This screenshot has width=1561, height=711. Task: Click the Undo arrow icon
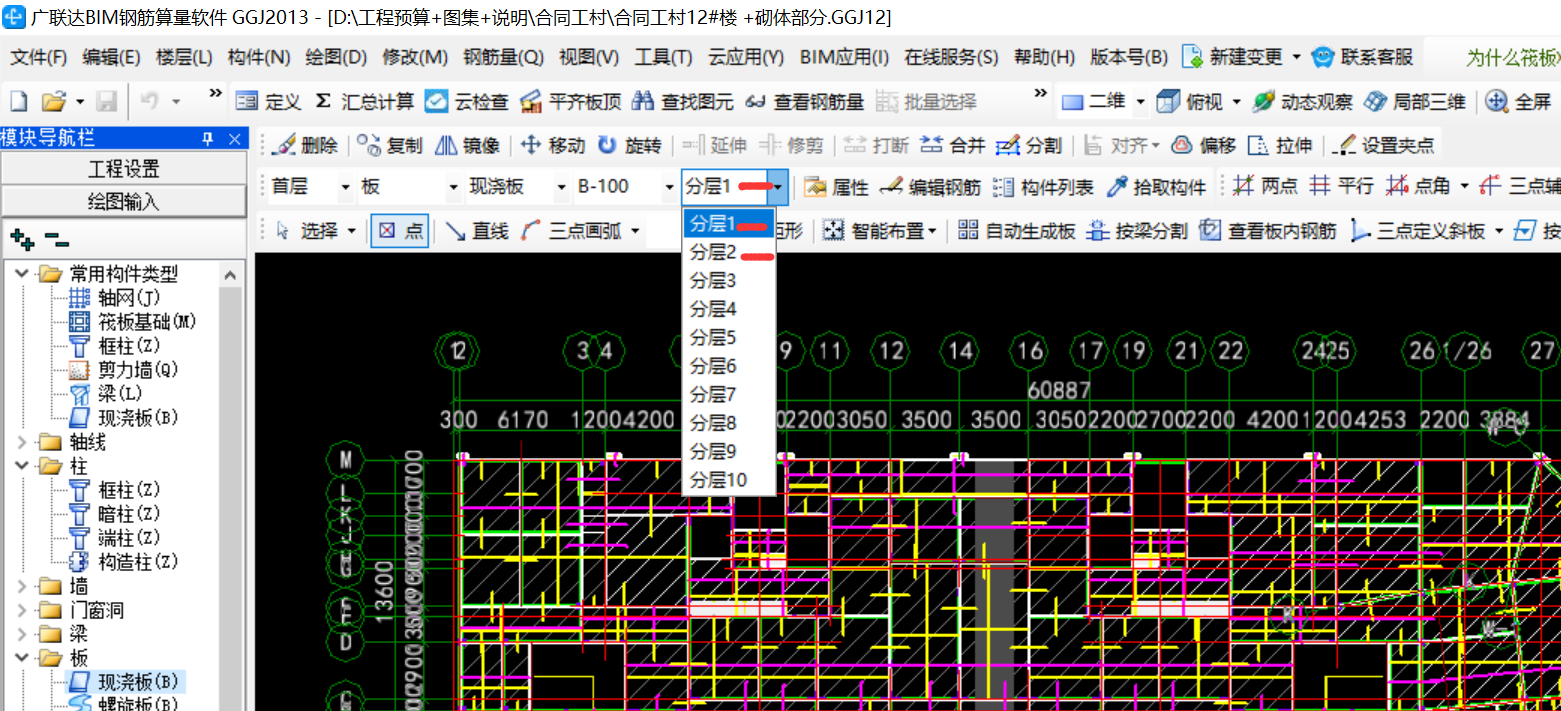(x=149, y=101)
